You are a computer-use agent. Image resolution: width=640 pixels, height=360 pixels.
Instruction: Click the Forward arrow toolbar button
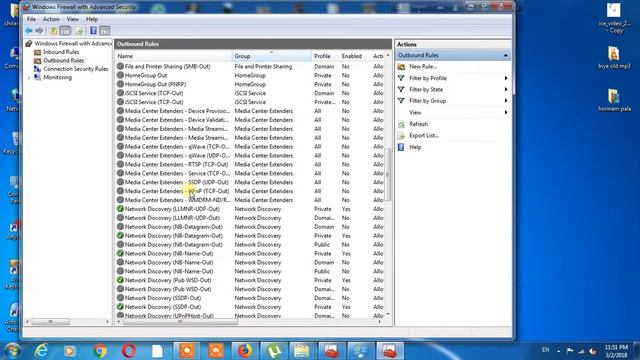click(39, 31)
